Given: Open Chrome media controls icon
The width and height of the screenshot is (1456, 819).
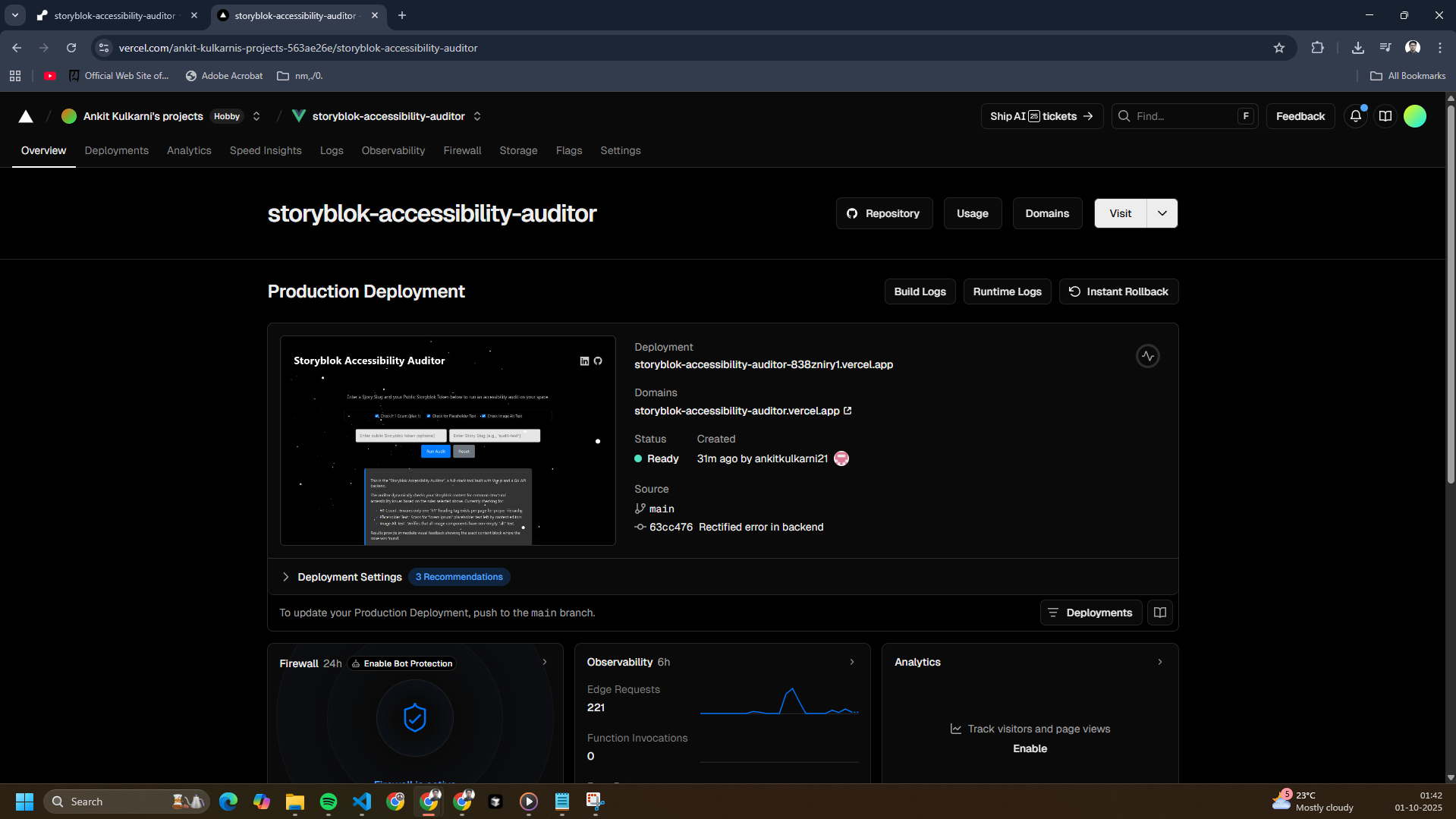Looking at the screenshot, I should coord(1385,48).
